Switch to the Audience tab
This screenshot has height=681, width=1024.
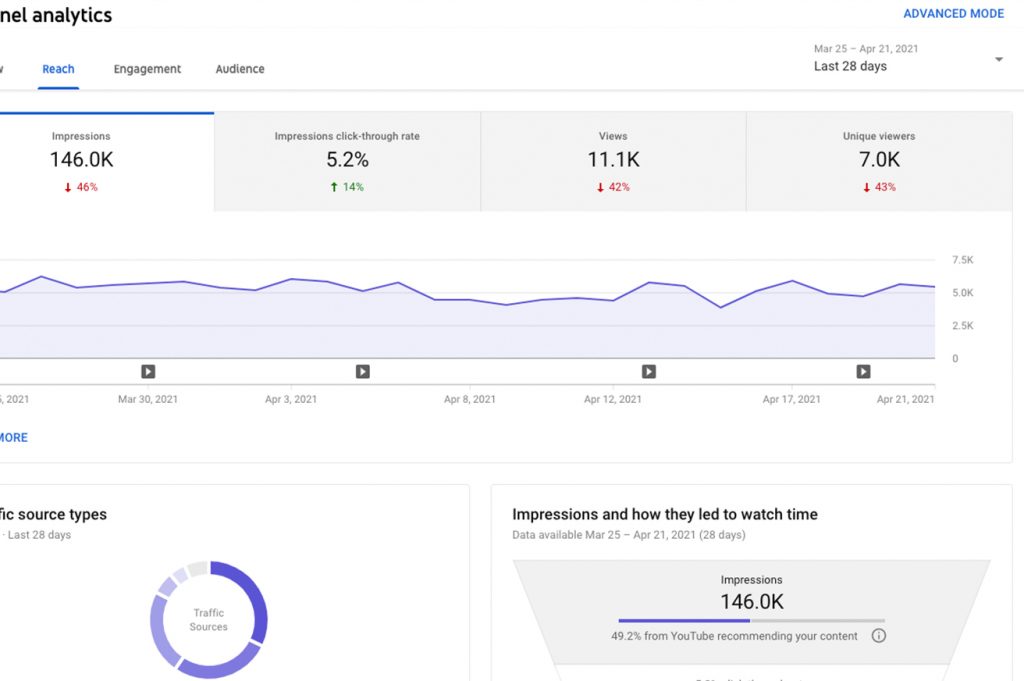point(240,69)
